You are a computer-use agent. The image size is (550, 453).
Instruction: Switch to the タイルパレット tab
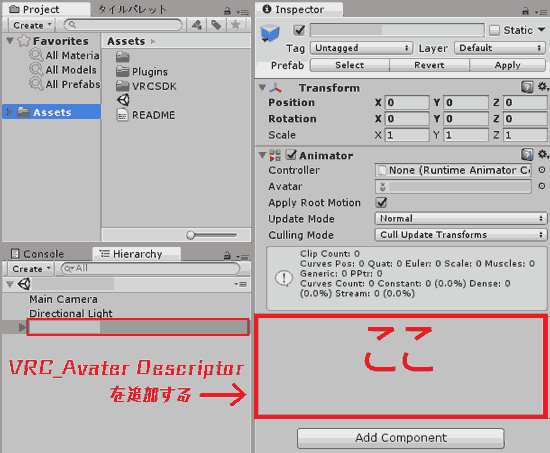pos(132,9)
